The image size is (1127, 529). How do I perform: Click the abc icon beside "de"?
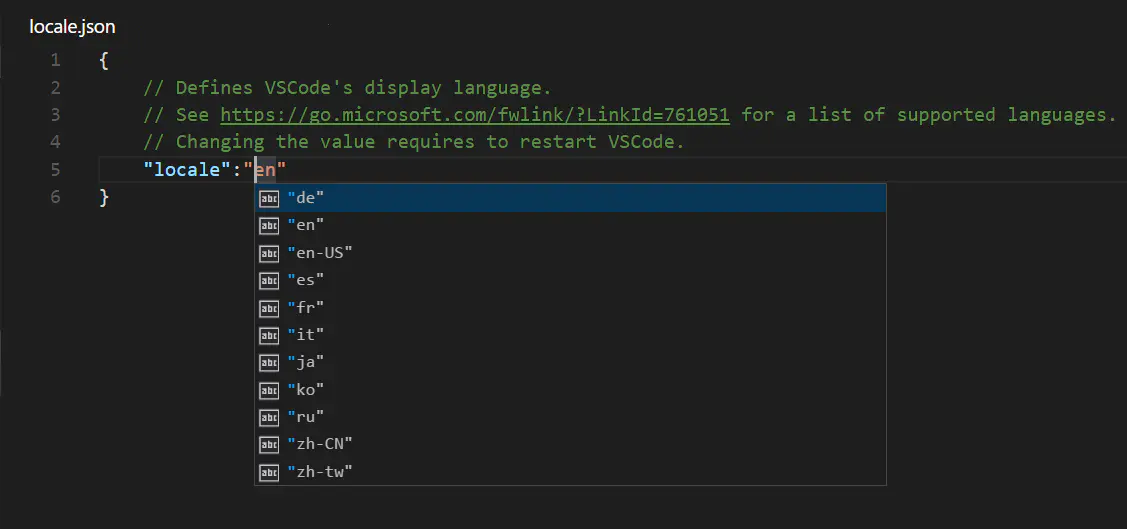click(x=269, y=198)
